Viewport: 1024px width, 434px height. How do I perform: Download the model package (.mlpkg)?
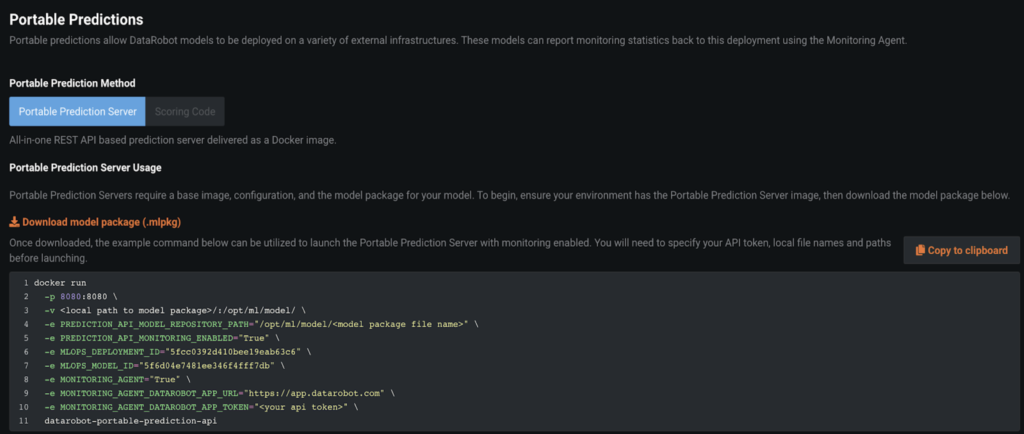(95, 222)
